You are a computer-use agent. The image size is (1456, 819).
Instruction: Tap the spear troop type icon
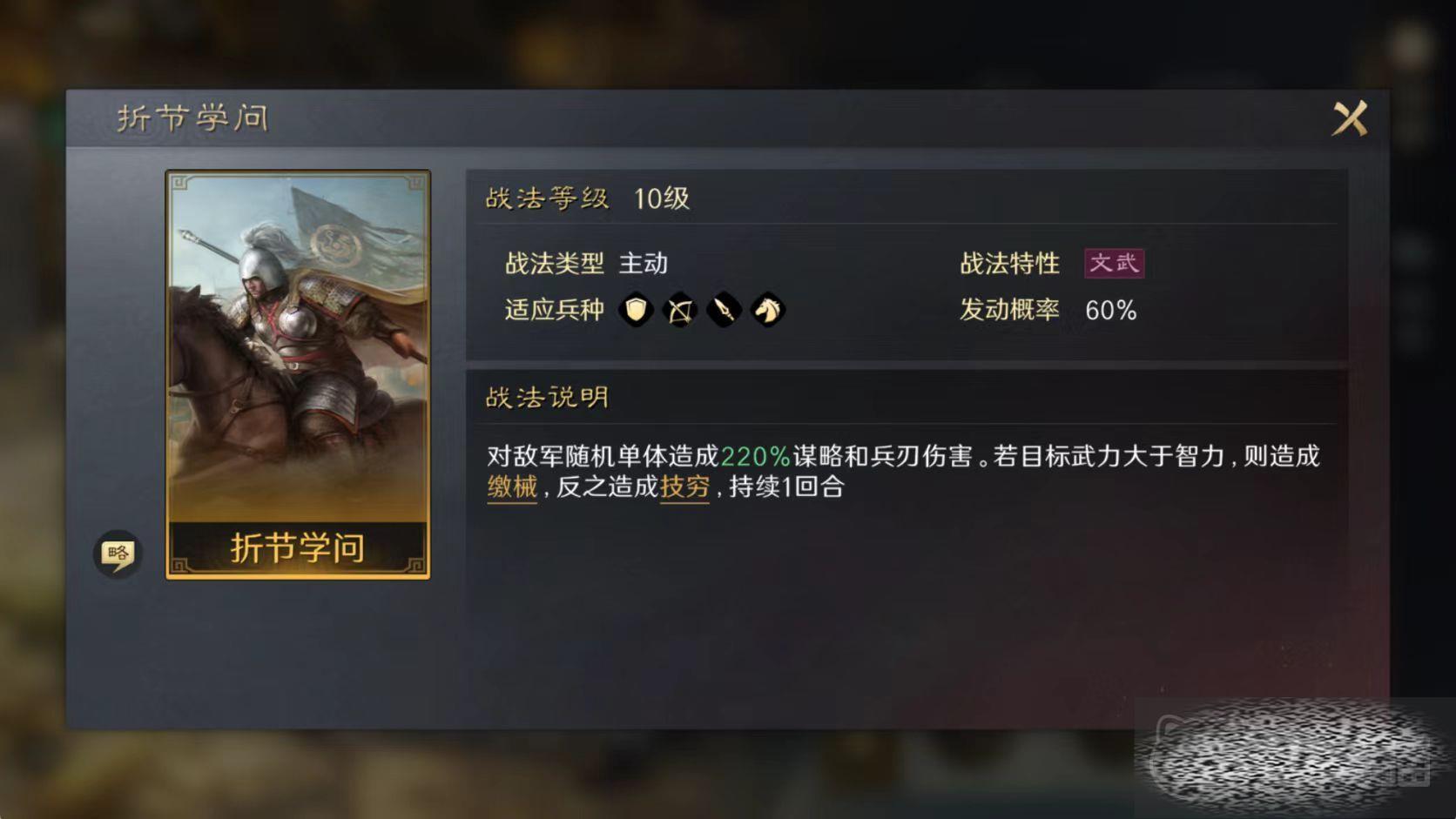(724, 310)
